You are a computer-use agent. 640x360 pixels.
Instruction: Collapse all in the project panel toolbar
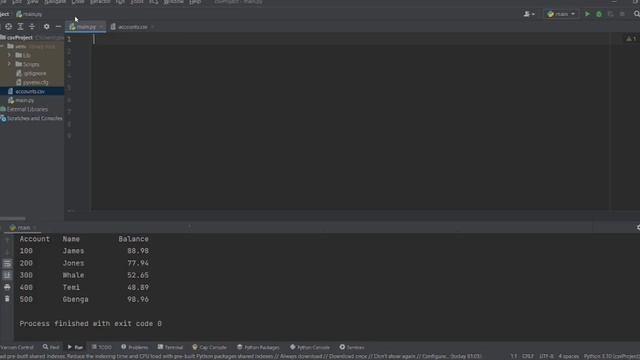click(32, 27)
